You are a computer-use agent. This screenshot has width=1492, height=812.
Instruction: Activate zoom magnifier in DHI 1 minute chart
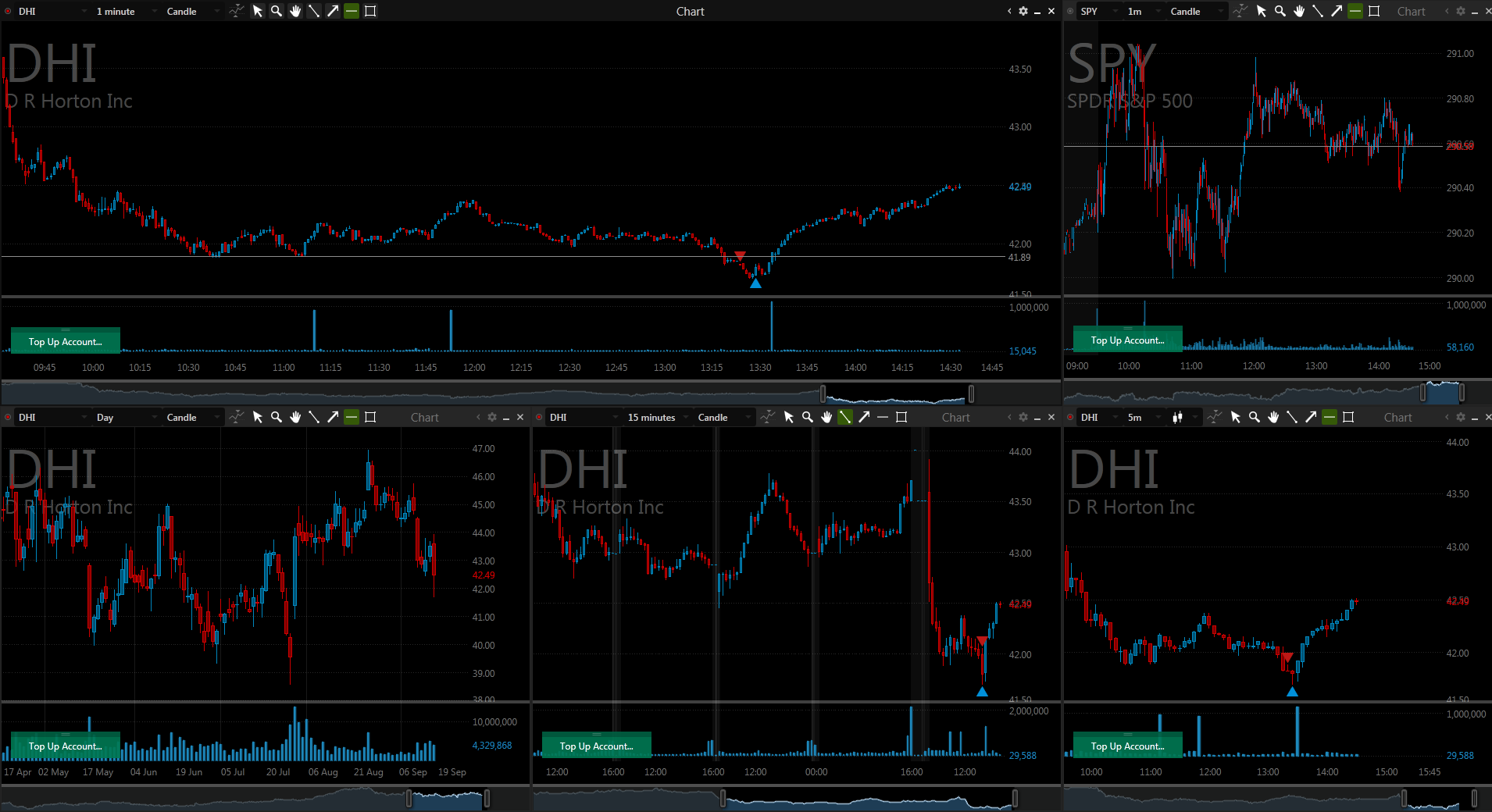[277, 11]
